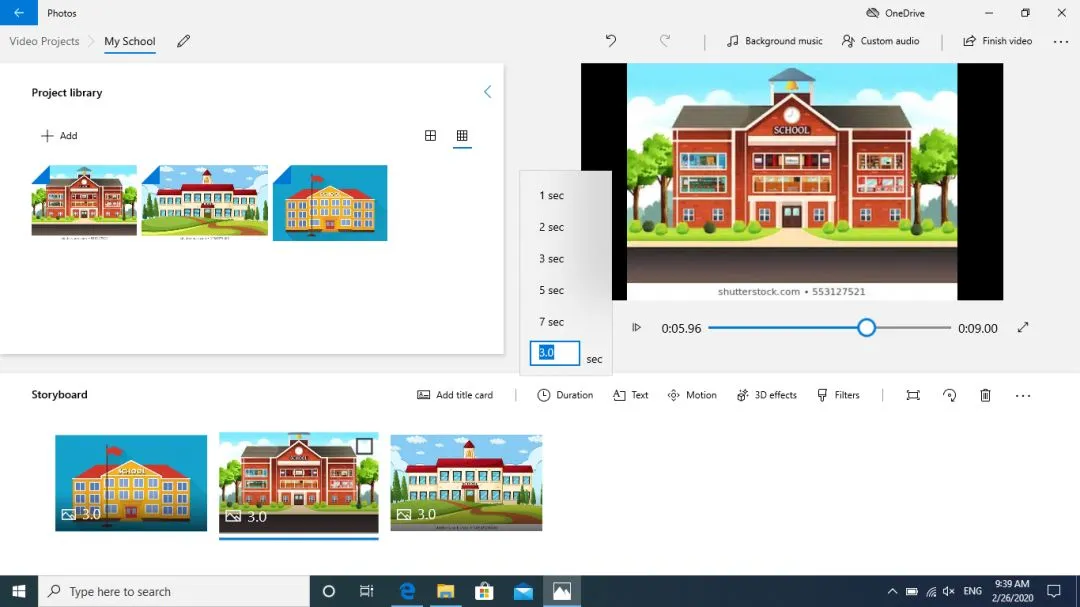Open Filters for the clip

[838, 395]
